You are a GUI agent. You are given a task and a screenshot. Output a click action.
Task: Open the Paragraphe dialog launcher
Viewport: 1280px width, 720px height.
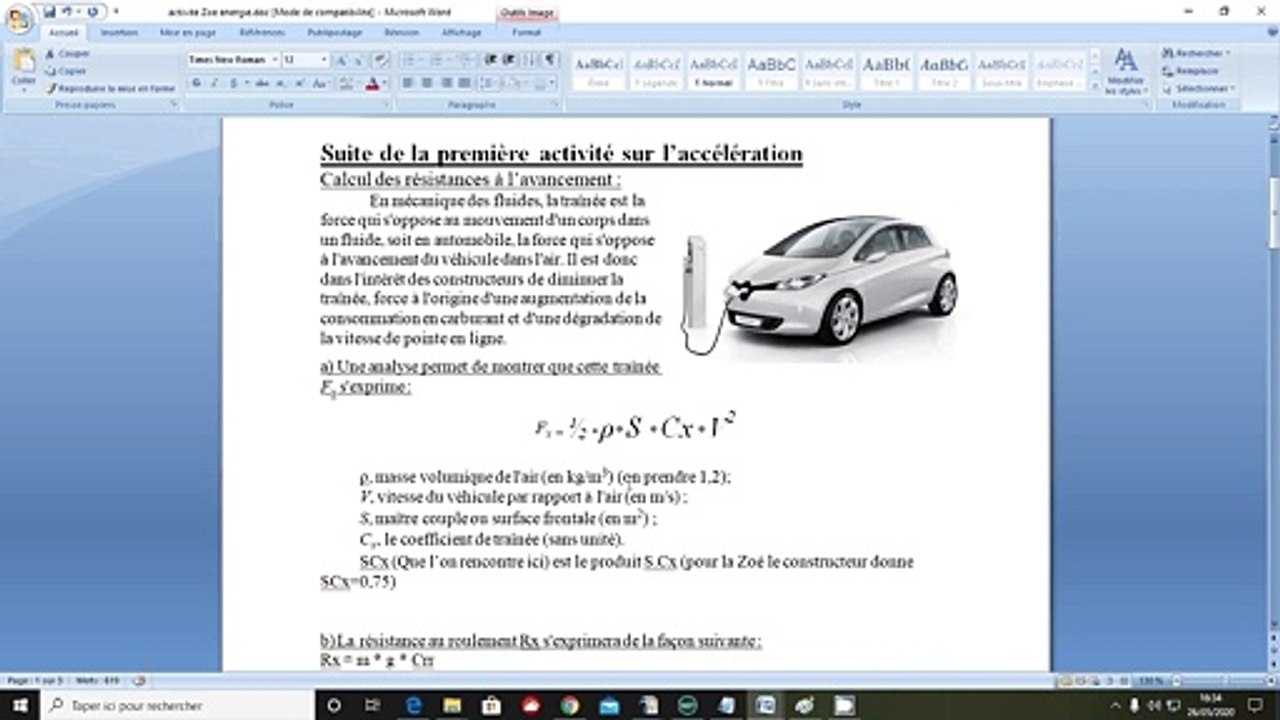point(557,104)
